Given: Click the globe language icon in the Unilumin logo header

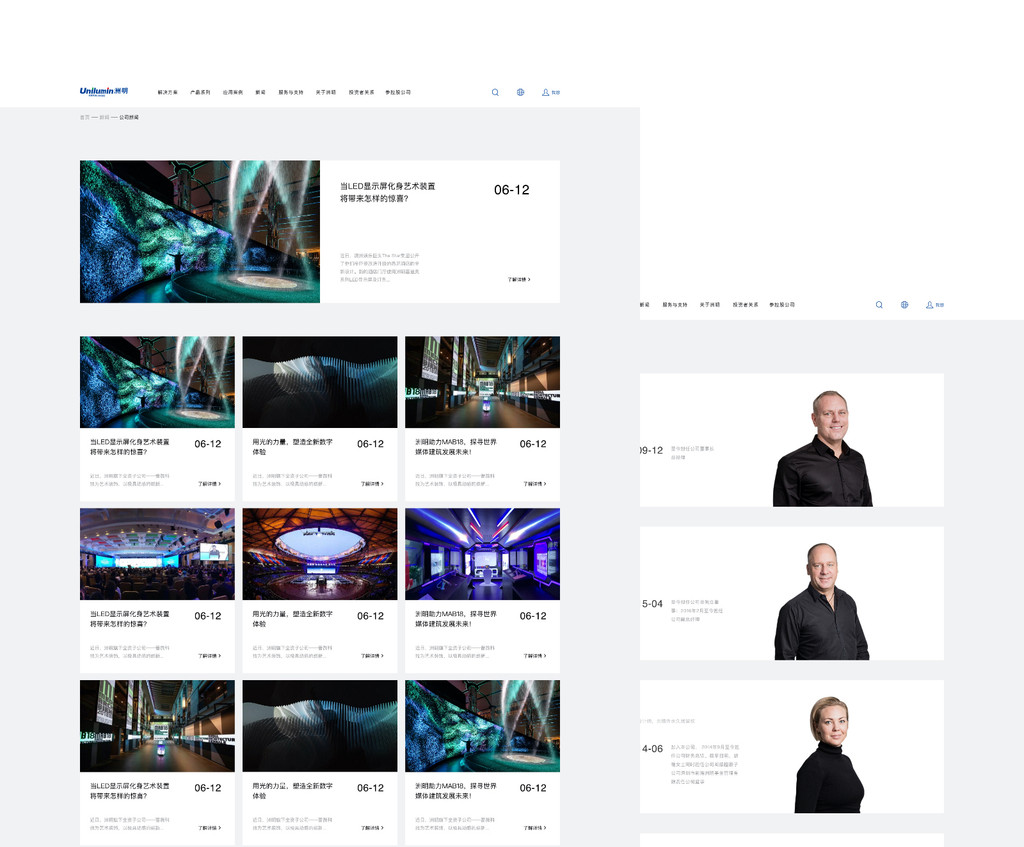Looking at the screenshot, I should pos(520,92).
